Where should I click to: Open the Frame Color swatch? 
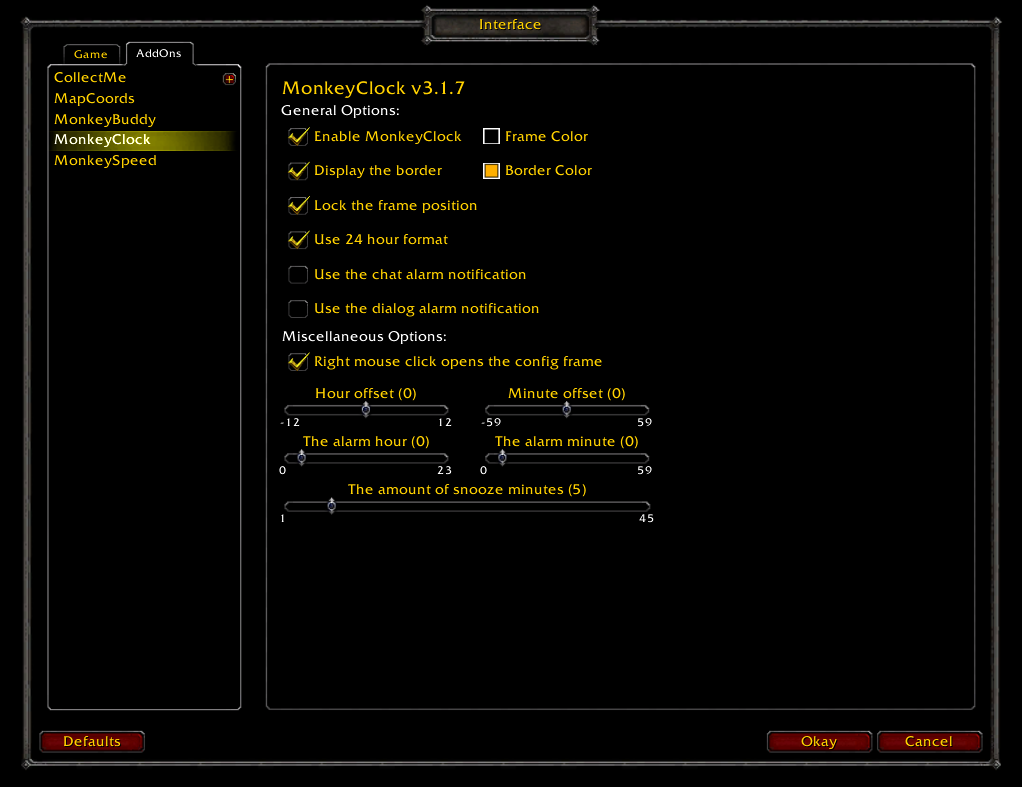pos(491,136)
